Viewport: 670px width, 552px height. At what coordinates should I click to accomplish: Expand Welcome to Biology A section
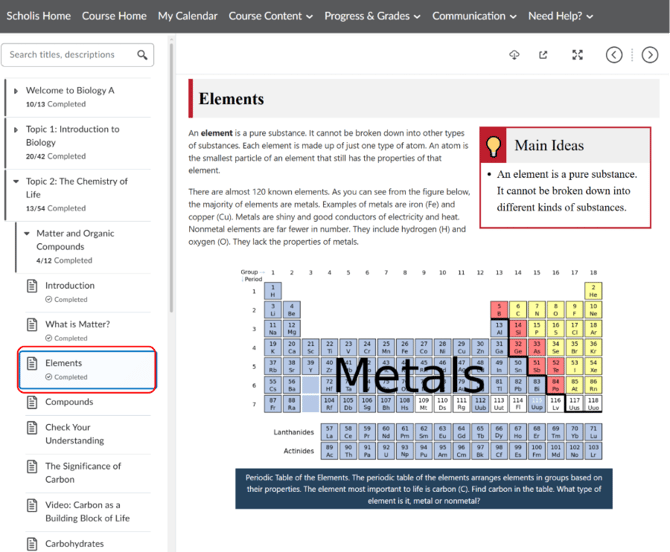[x=16, y=91]
